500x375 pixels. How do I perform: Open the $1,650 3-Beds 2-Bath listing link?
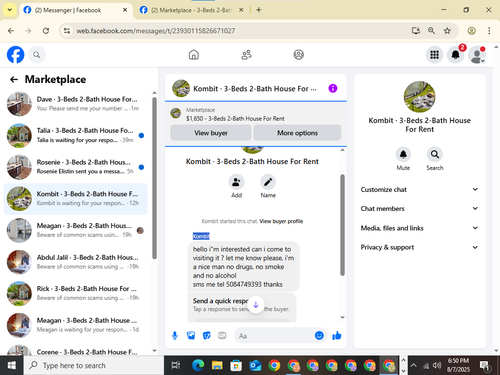(235, 118)
